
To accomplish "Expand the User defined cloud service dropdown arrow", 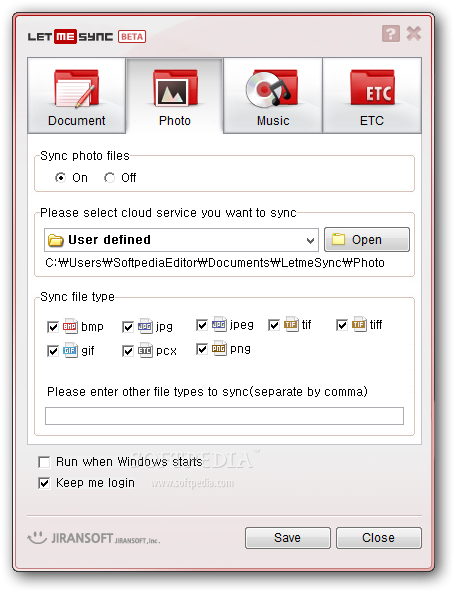I will coord(310,240).
